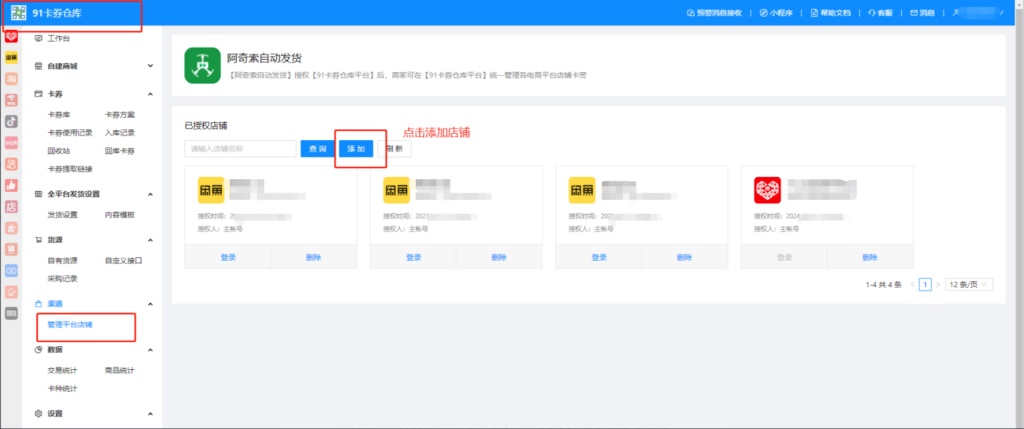Open 交易统计 in the sidebar
This screenshot has width=1024, height=429.
pyautogui.click(x=63, y=370)
